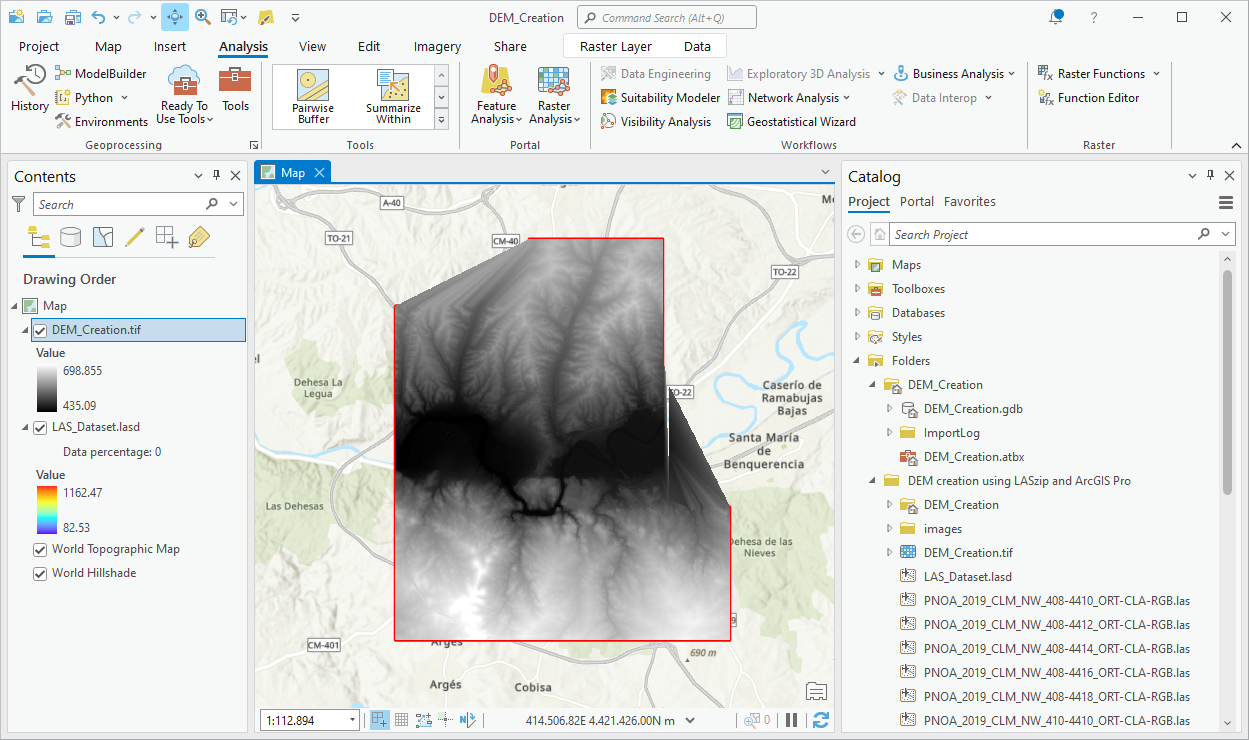
Task: Switch to the Portal tab in Catalog
Action: click(x=916, y=201)
